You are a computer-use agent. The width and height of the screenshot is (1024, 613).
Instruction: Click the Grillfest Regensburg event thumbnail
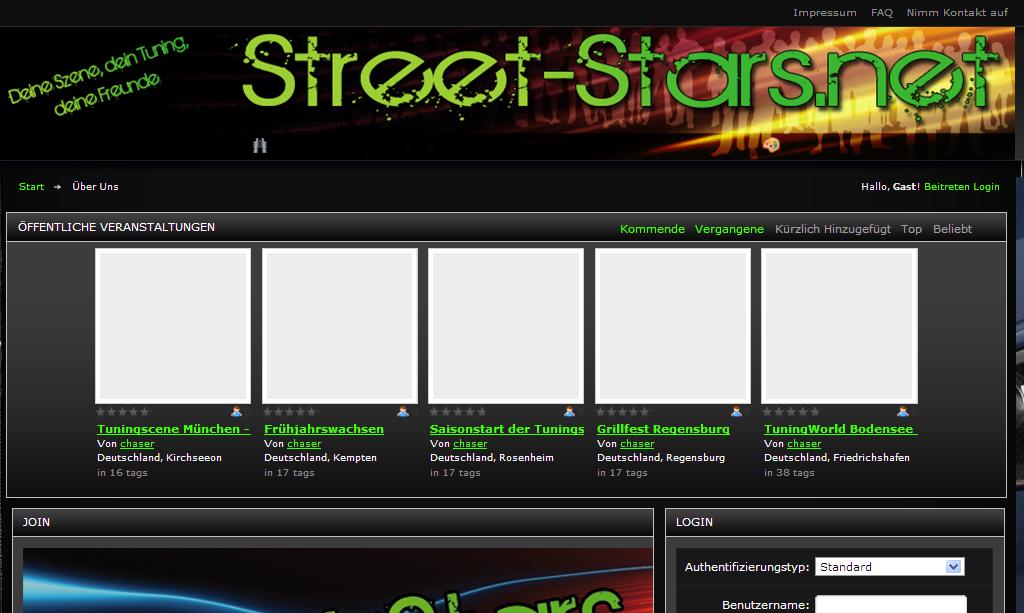tap(673, 326)
